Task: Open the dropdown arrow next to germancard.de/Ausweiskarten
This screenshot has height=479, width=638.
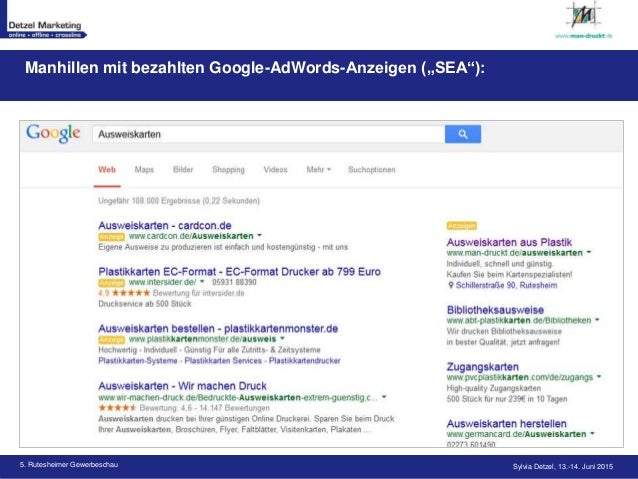Action: point(592,434)
